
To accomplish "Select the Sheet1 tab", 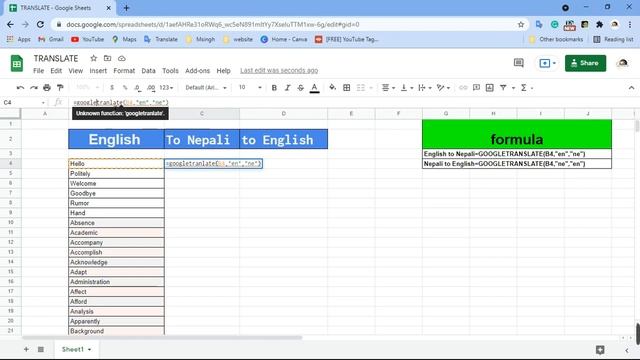I will click(x=76, y=349).
